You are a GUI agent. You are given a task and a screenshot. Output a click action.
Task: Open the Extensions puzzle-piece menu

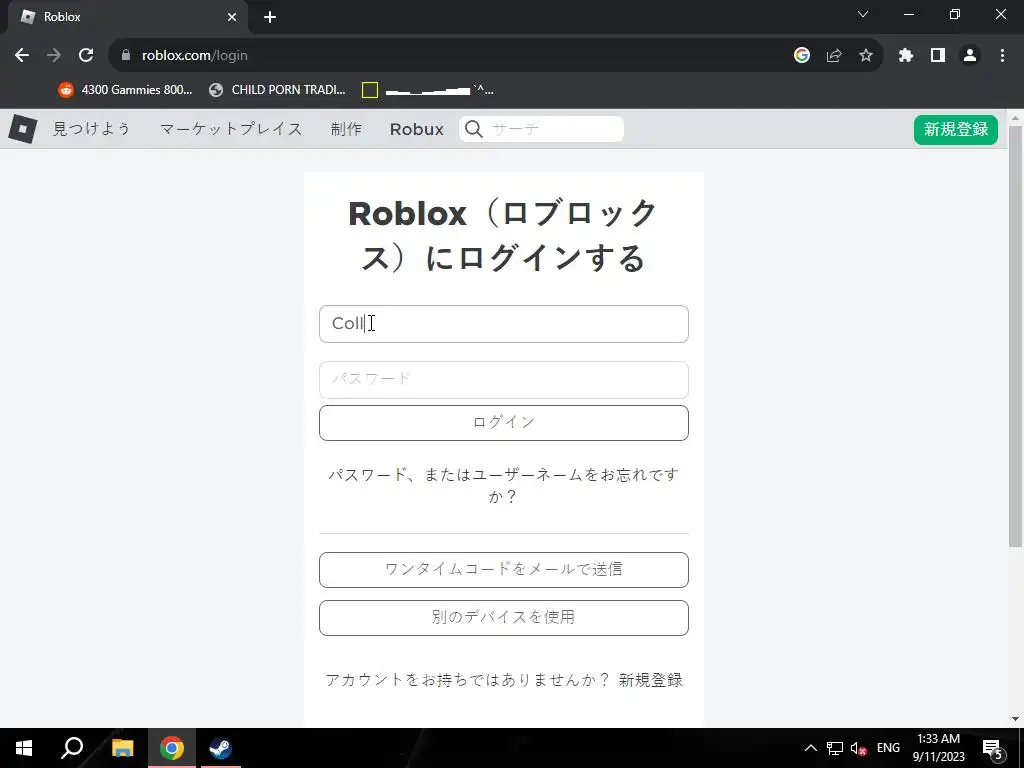(905, 56)
